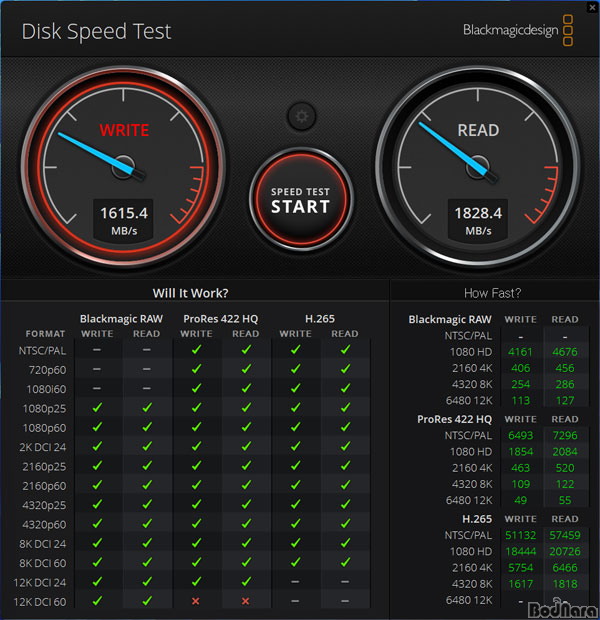Click H.265 read check for 1080i60
Viewport: 600px width, 620px height.
point(345,388)
